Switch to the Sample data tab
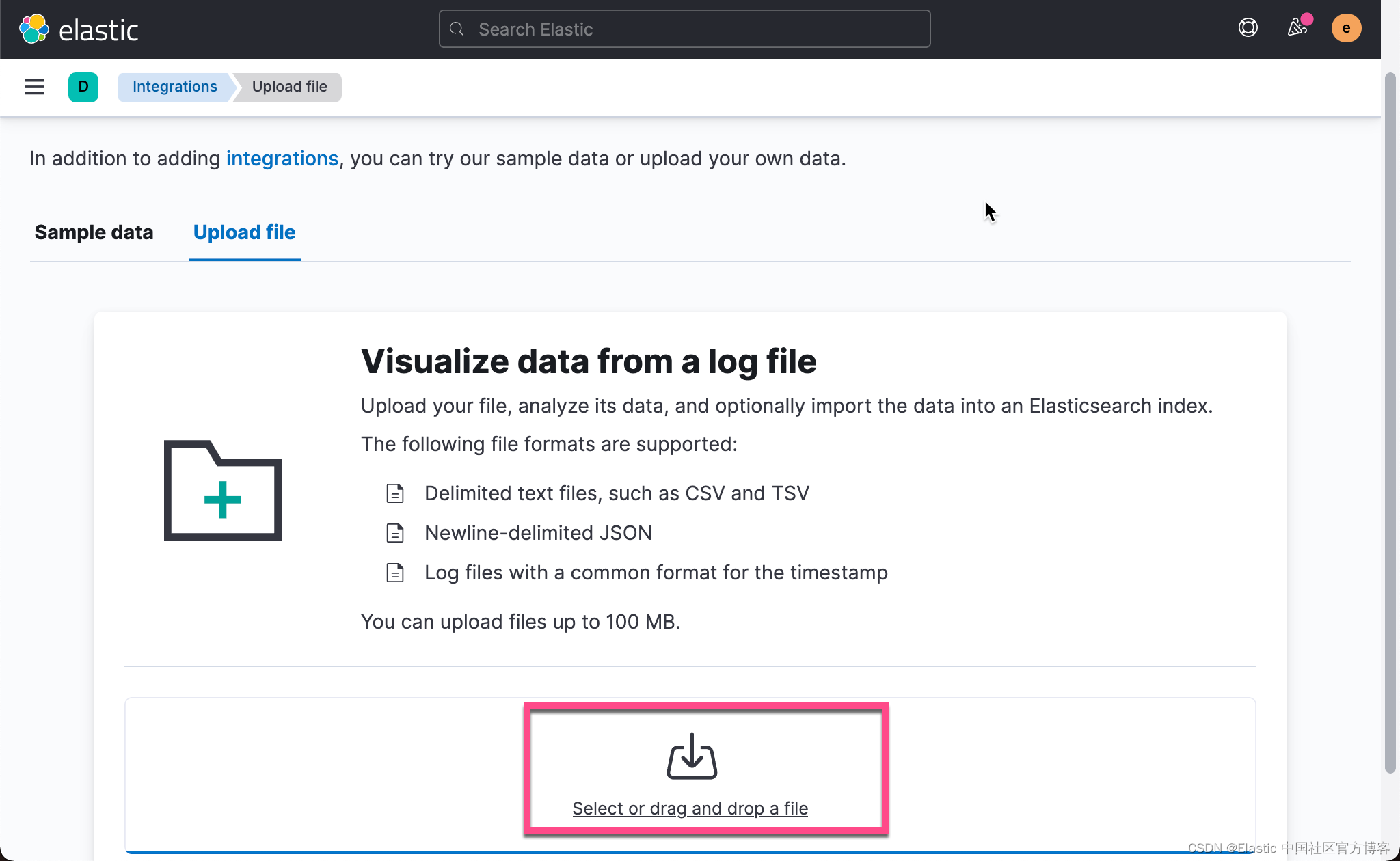 (x=94, y=232)
